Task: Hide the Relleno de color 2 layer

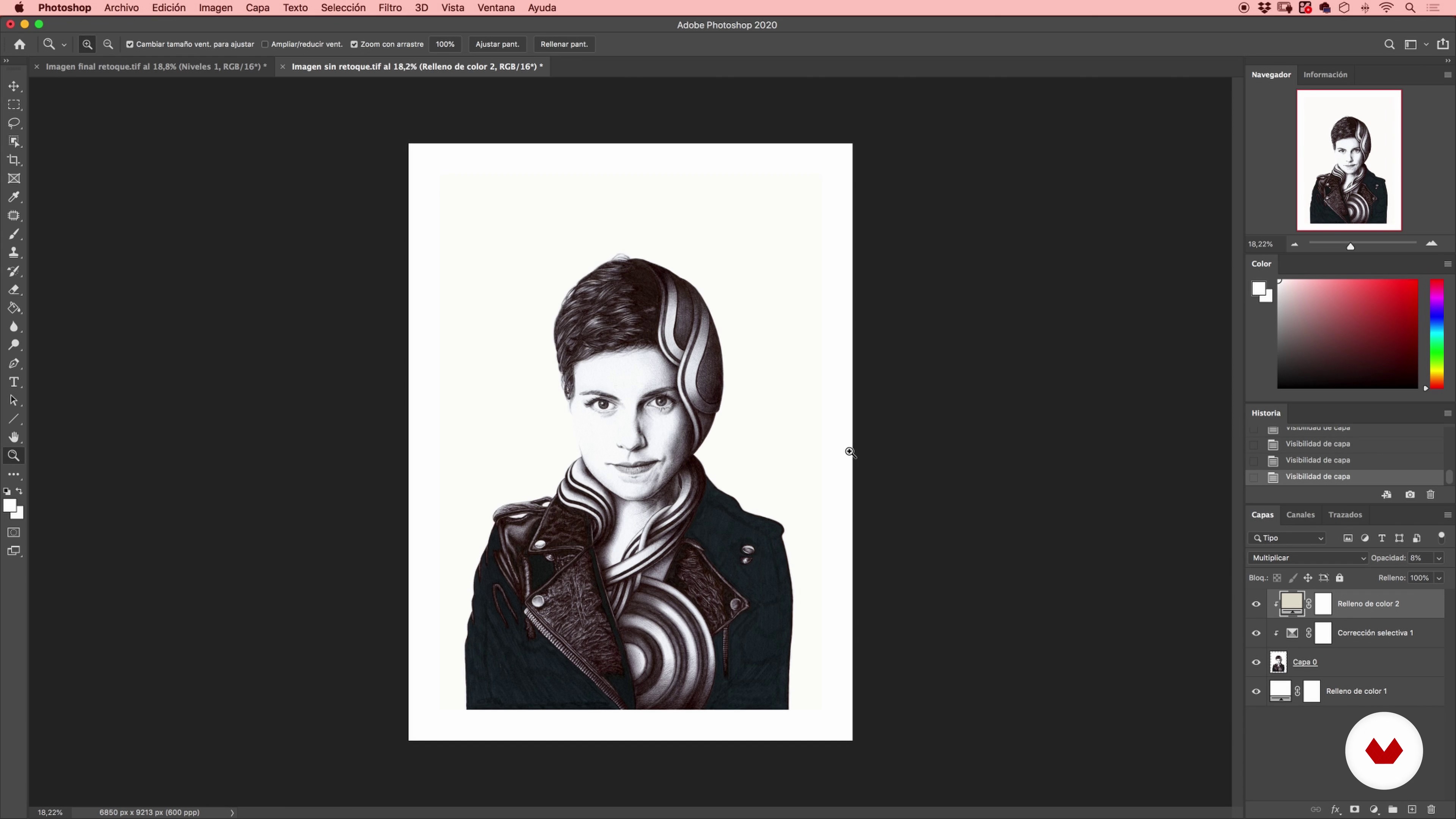Action: [1256, 604]
